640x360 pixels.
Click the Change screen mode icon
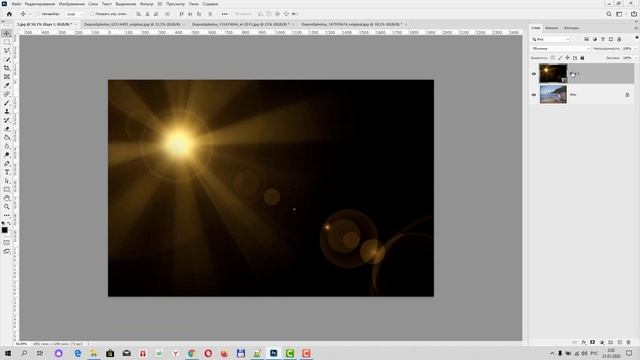[x=7, y=251]
